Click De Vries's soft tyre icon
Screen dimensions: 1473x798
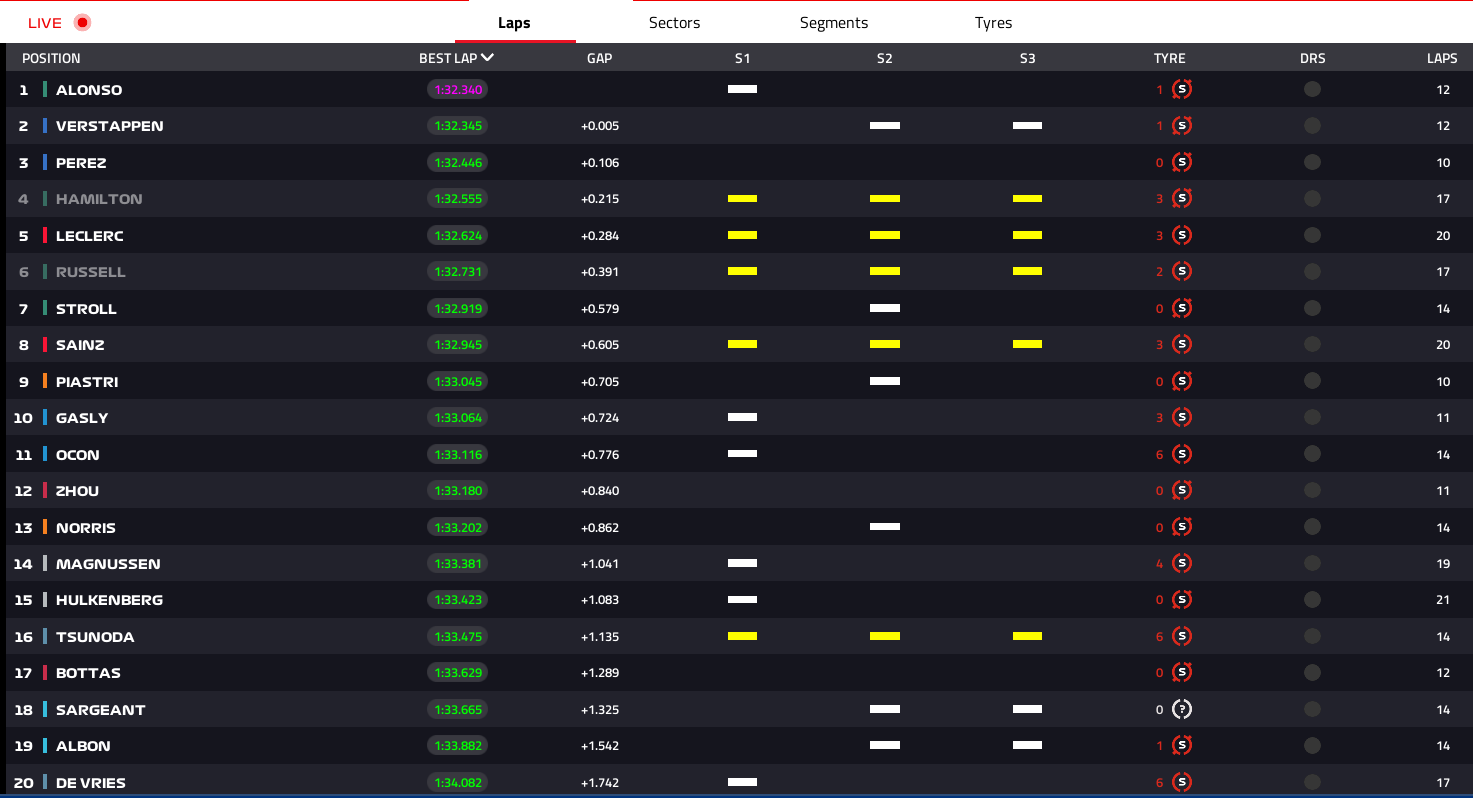coord(1182,783)
